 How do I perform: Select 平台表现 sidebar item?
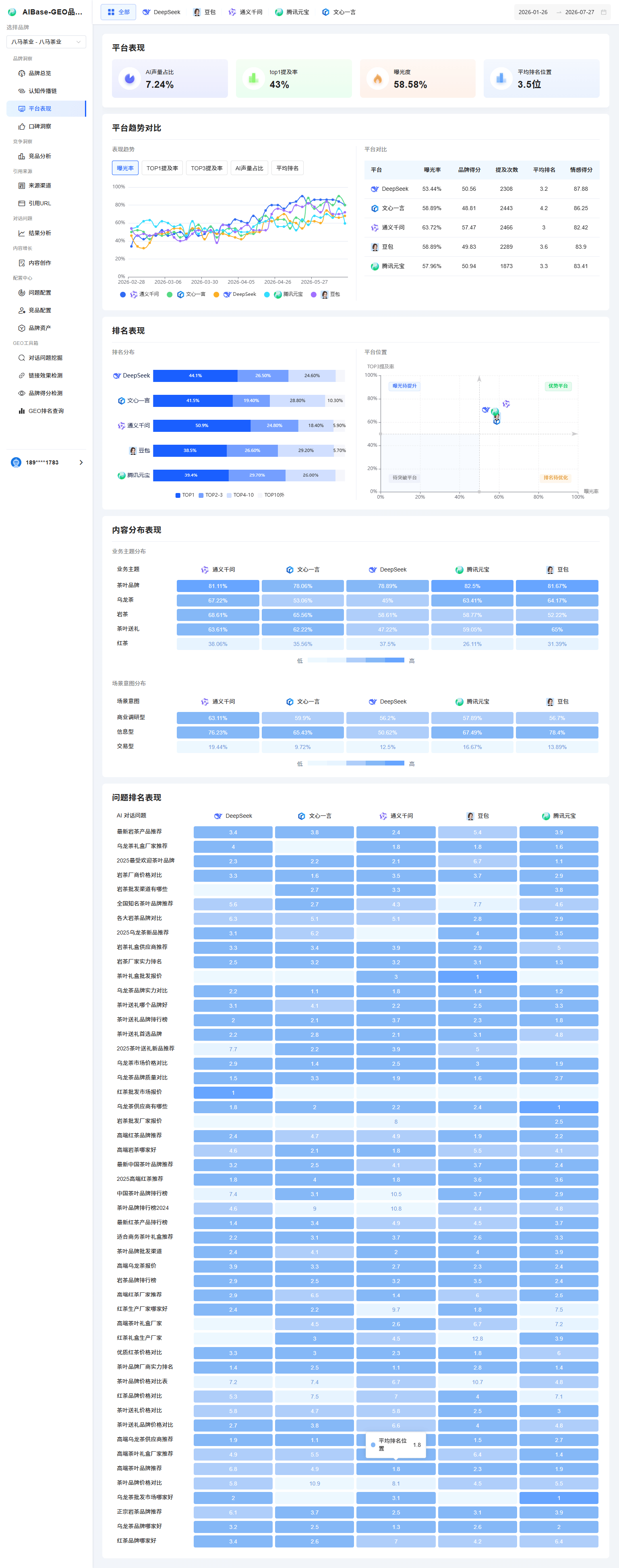click(x=46, y=108)
